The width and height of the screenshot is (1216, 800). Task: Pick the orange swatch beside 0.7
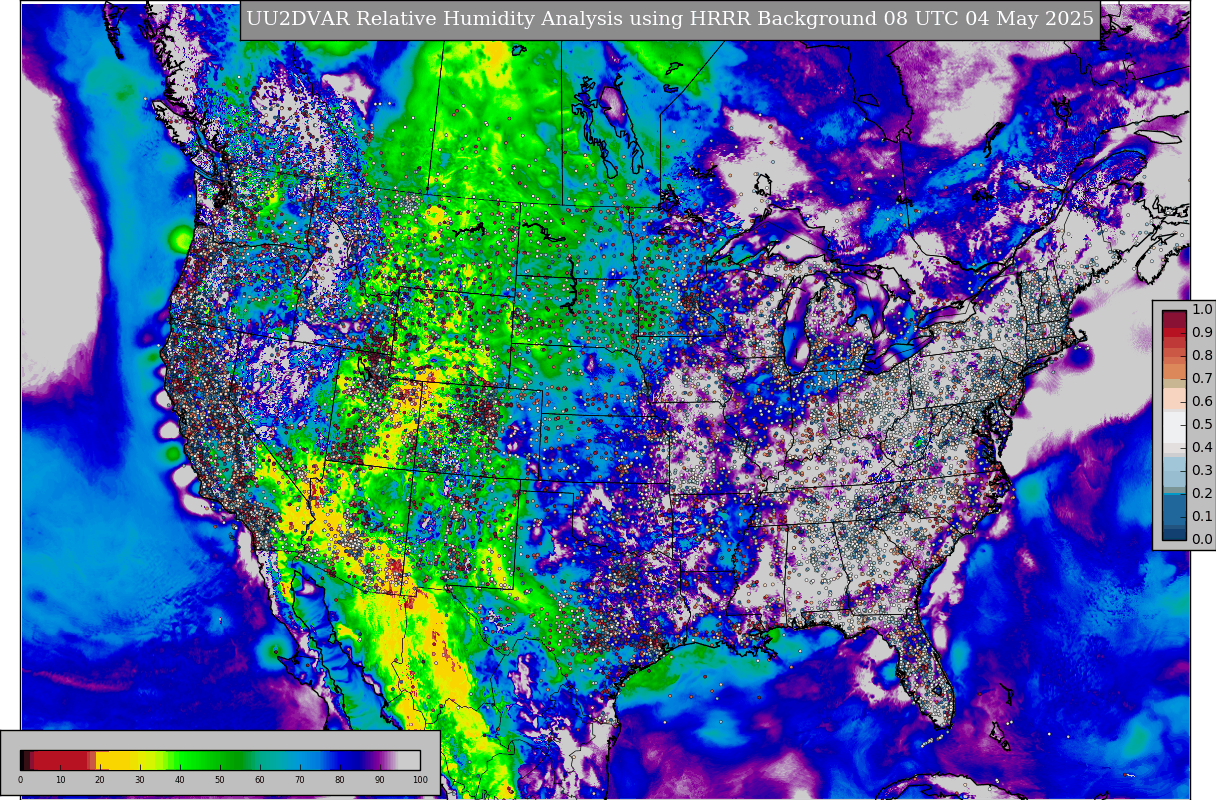[x=1174, y=370]
